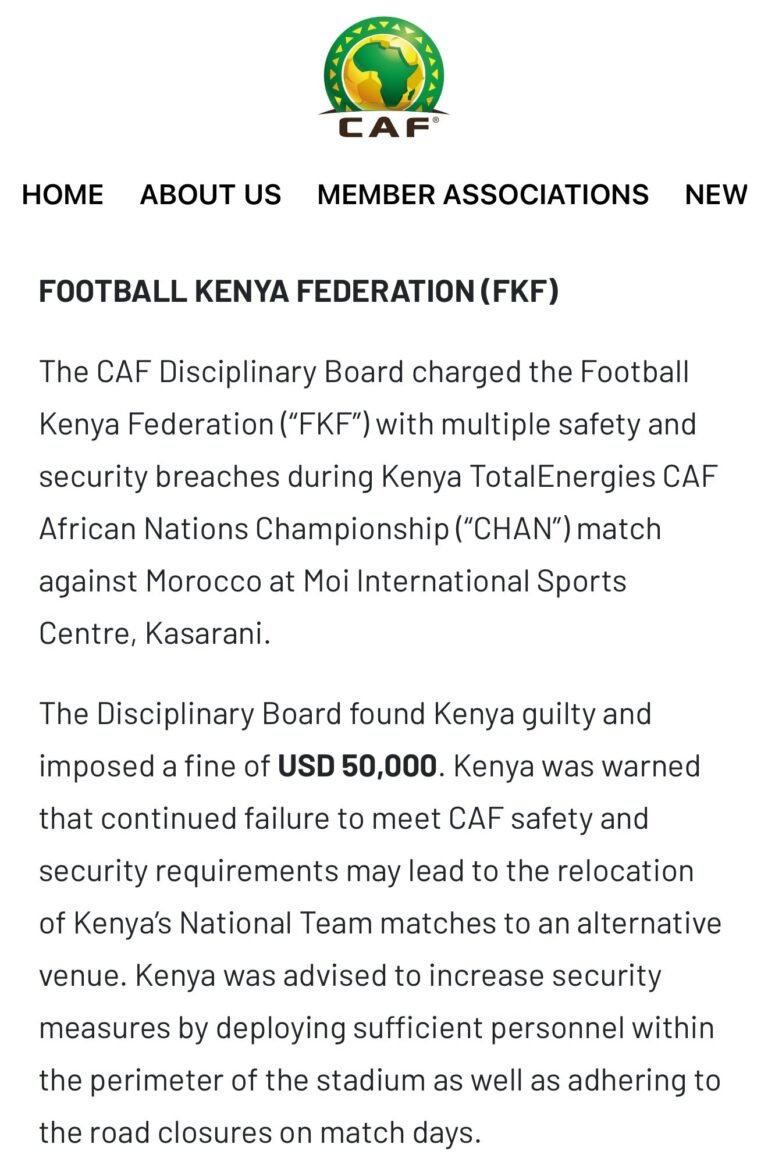The image size is (768, 1176).
Task: Select MEMBER ASSOCIATIONS in the navigation bar
Action: [482, 194]
